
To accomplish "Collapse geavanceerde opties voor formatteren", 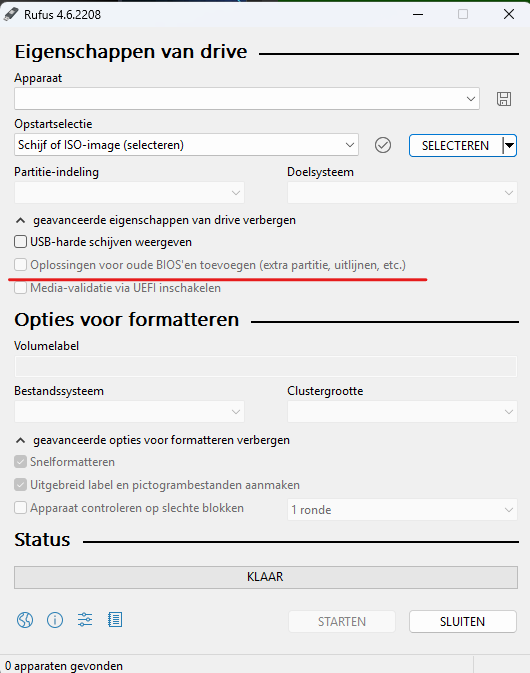I will point(153,440).
